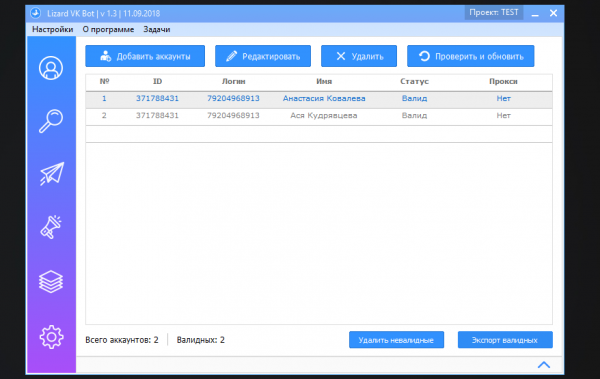Sort by the Статус column header

(x=414, y=82)
